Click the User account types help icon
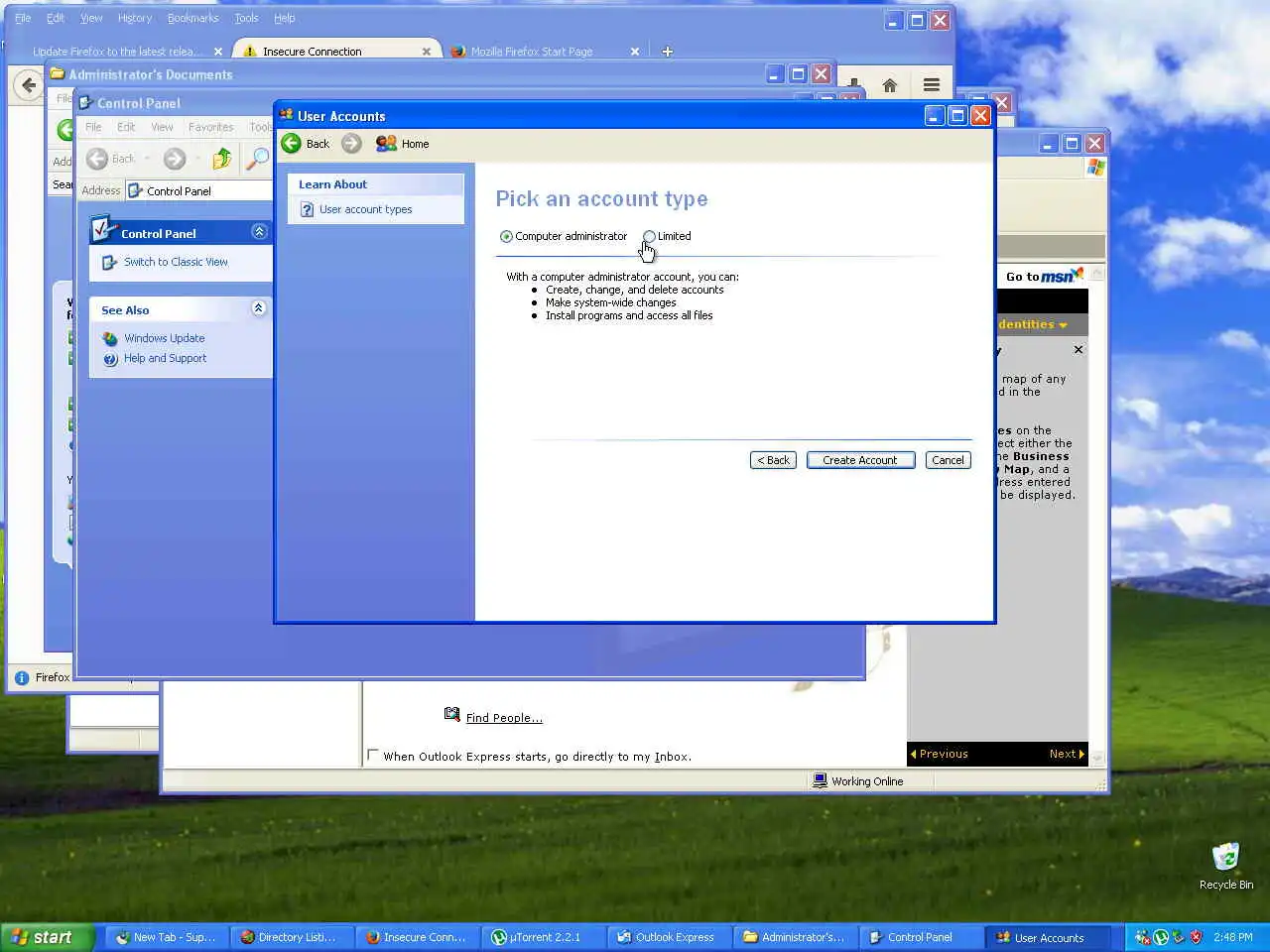 pyautogui.click(x=307, y=209)
